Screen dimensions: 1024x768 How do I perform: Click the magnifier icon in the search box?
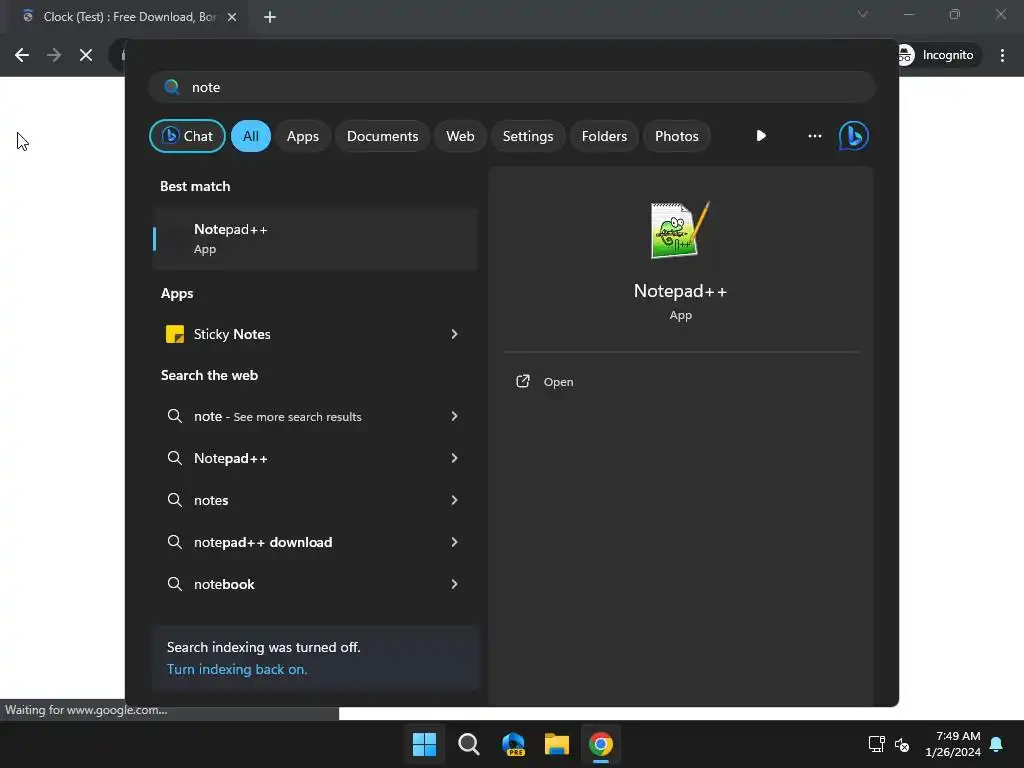click(172, 87)
